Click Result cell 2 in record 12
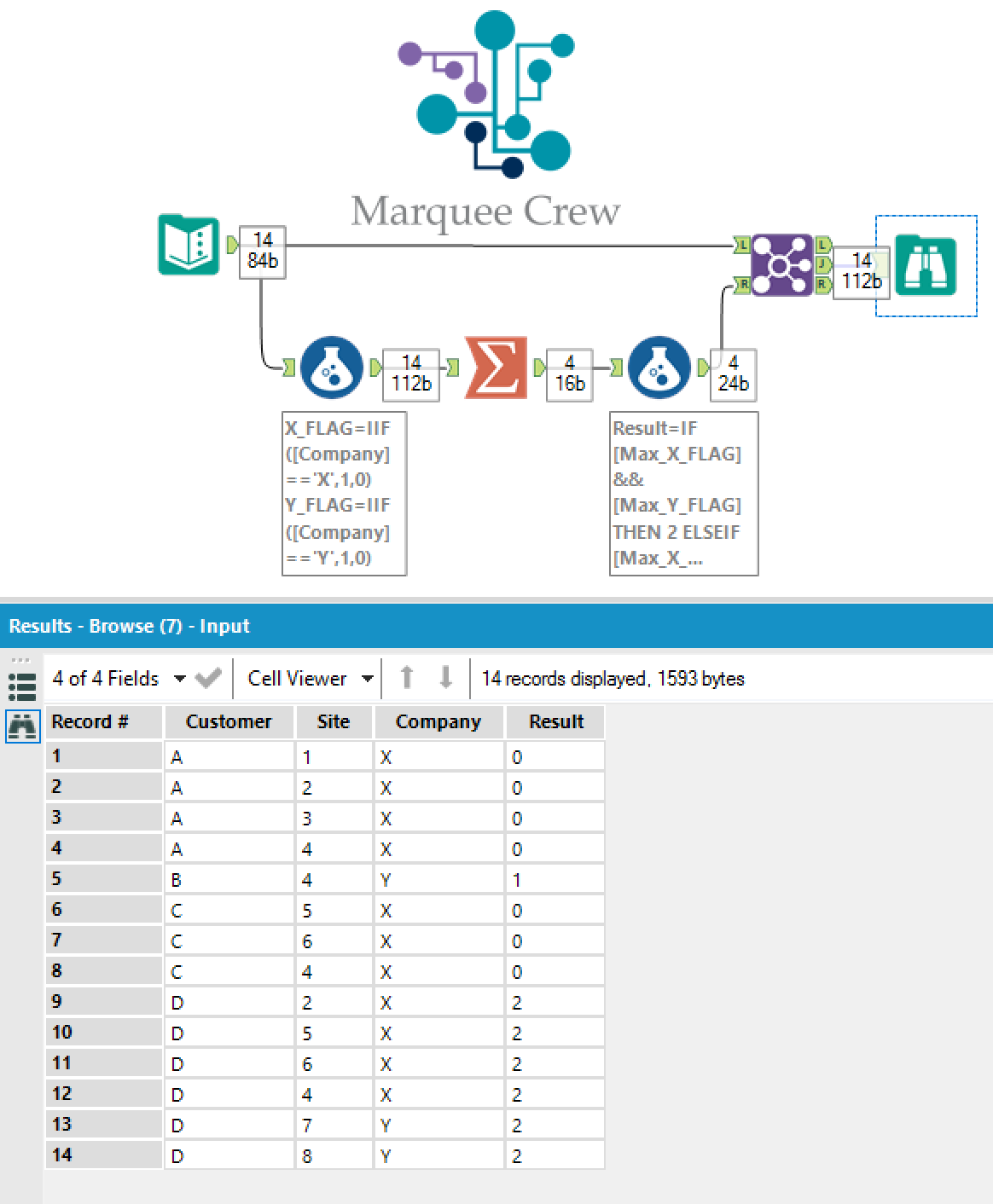 (x=556, y=1094)
